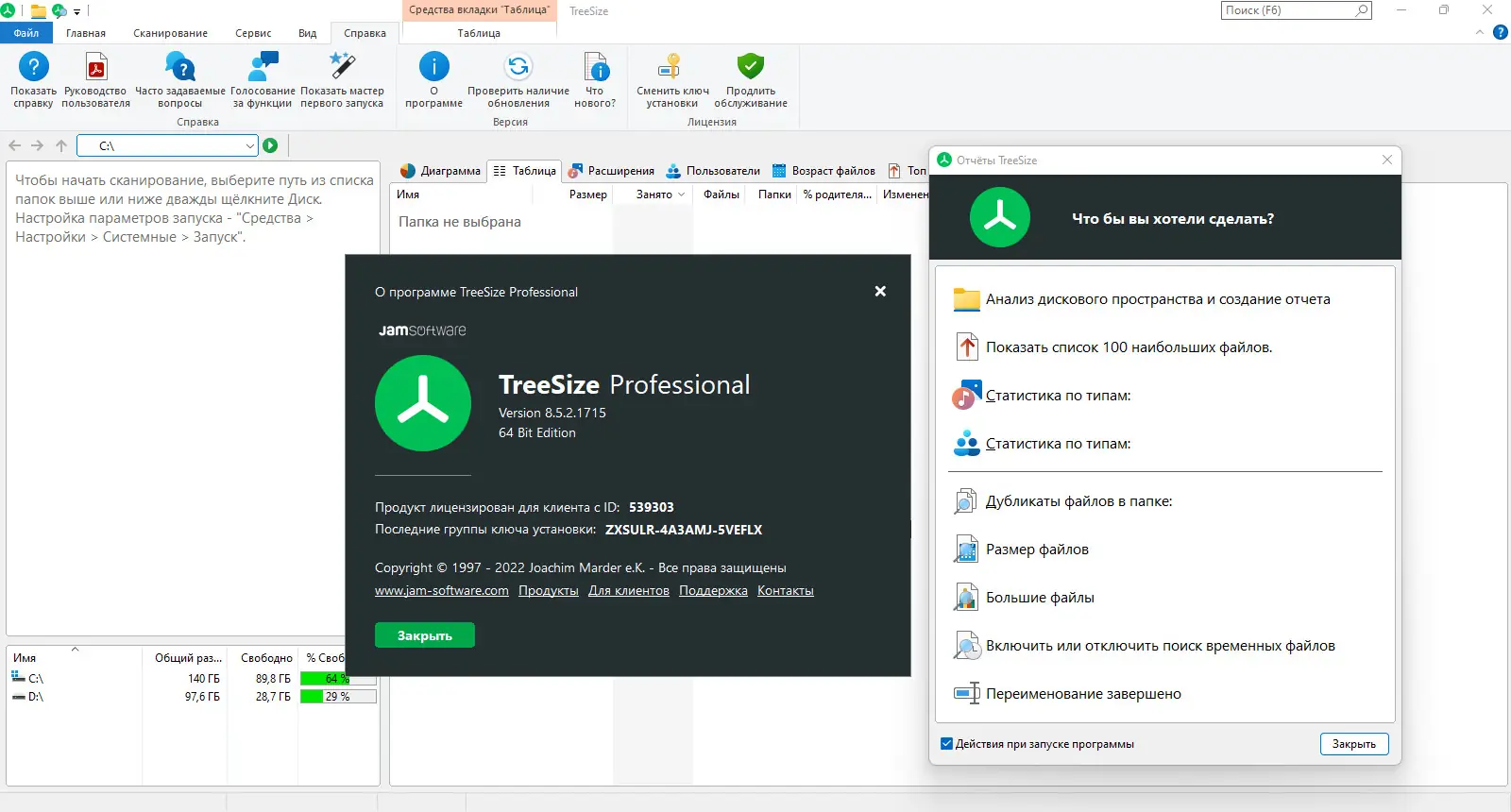Open the Контакты link
This screenshot has height=812, width=1511.
click(x=786, y=591)
